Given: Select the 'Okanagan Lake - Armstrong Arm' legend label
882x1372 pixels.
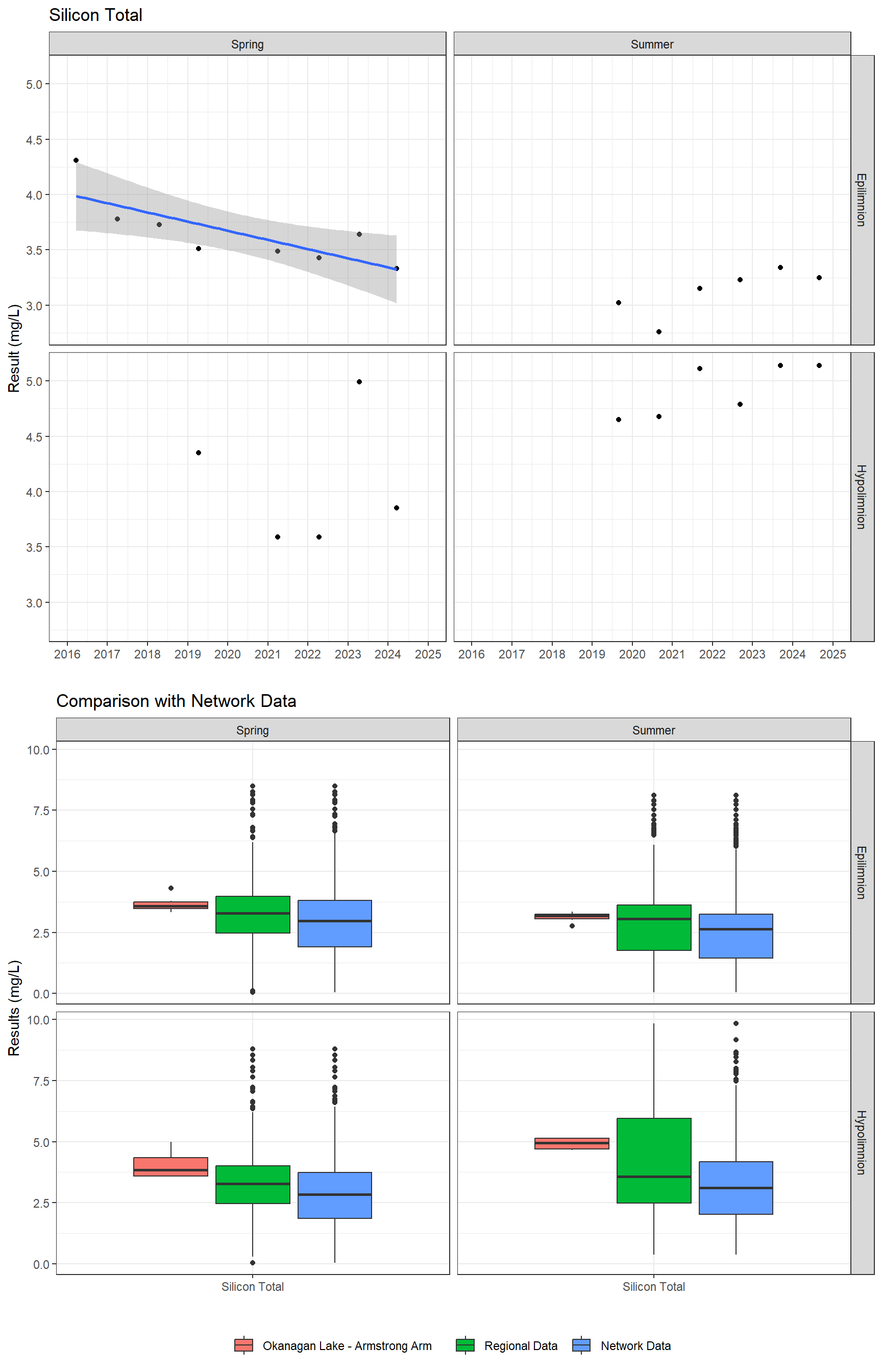Looking at the screenshot, I should 347,1345.
